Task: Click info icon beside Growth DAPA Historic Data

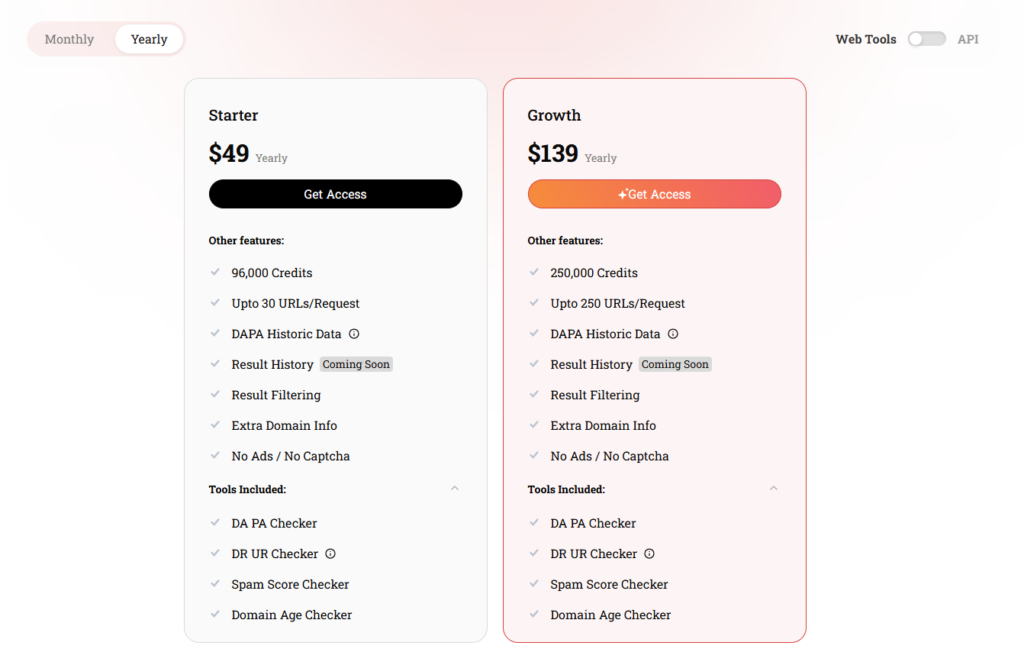Action: click(x=673, y=334)
